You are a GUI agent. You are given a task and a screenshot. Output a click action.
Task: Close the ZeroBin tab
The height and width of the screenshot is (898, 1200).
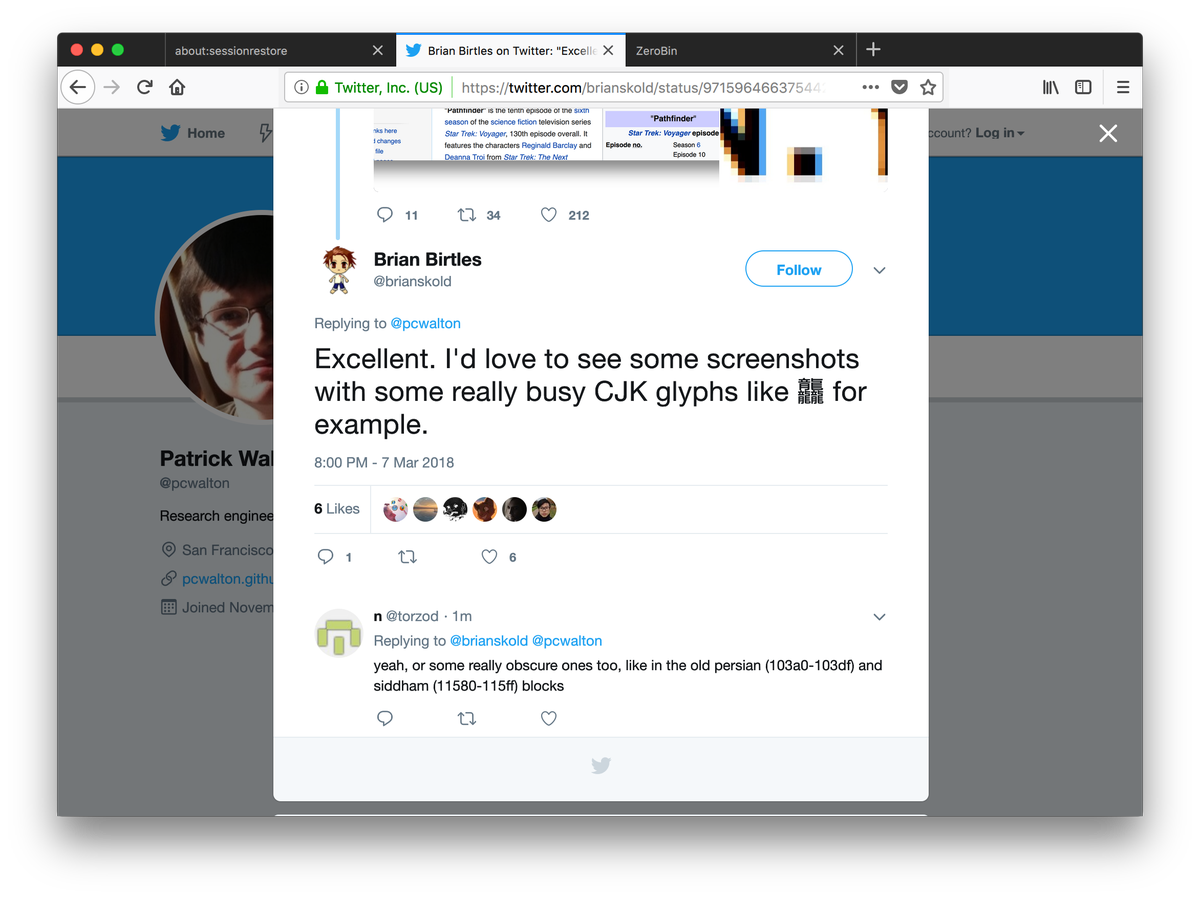(x=838, y=50)
